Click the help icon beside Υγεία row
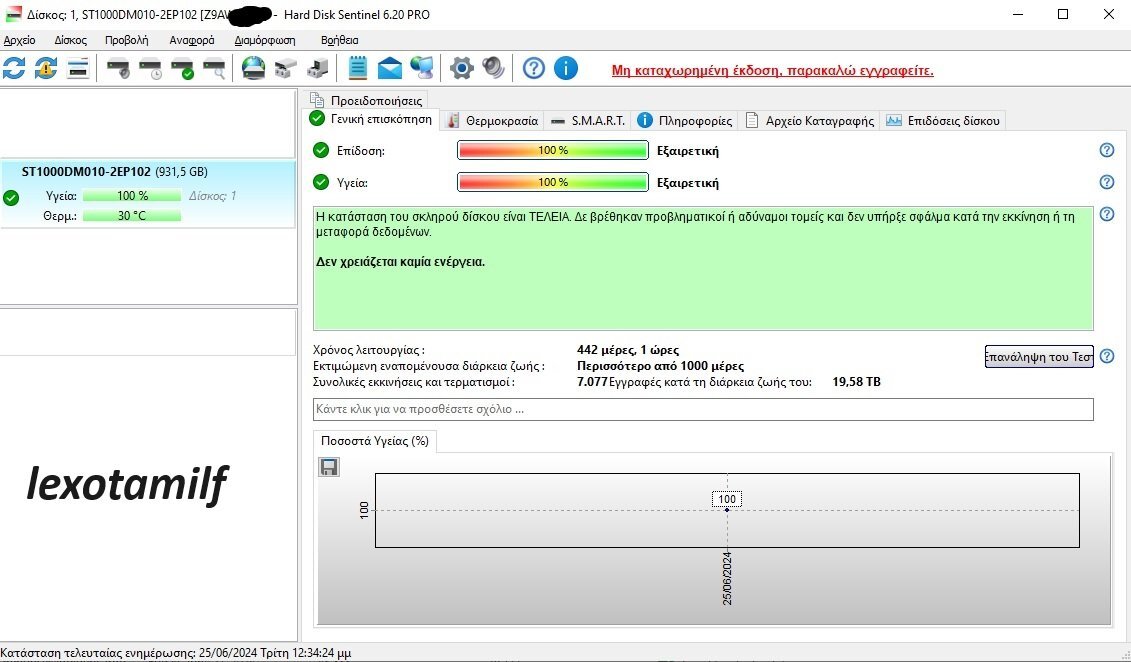 point(1106,182)
